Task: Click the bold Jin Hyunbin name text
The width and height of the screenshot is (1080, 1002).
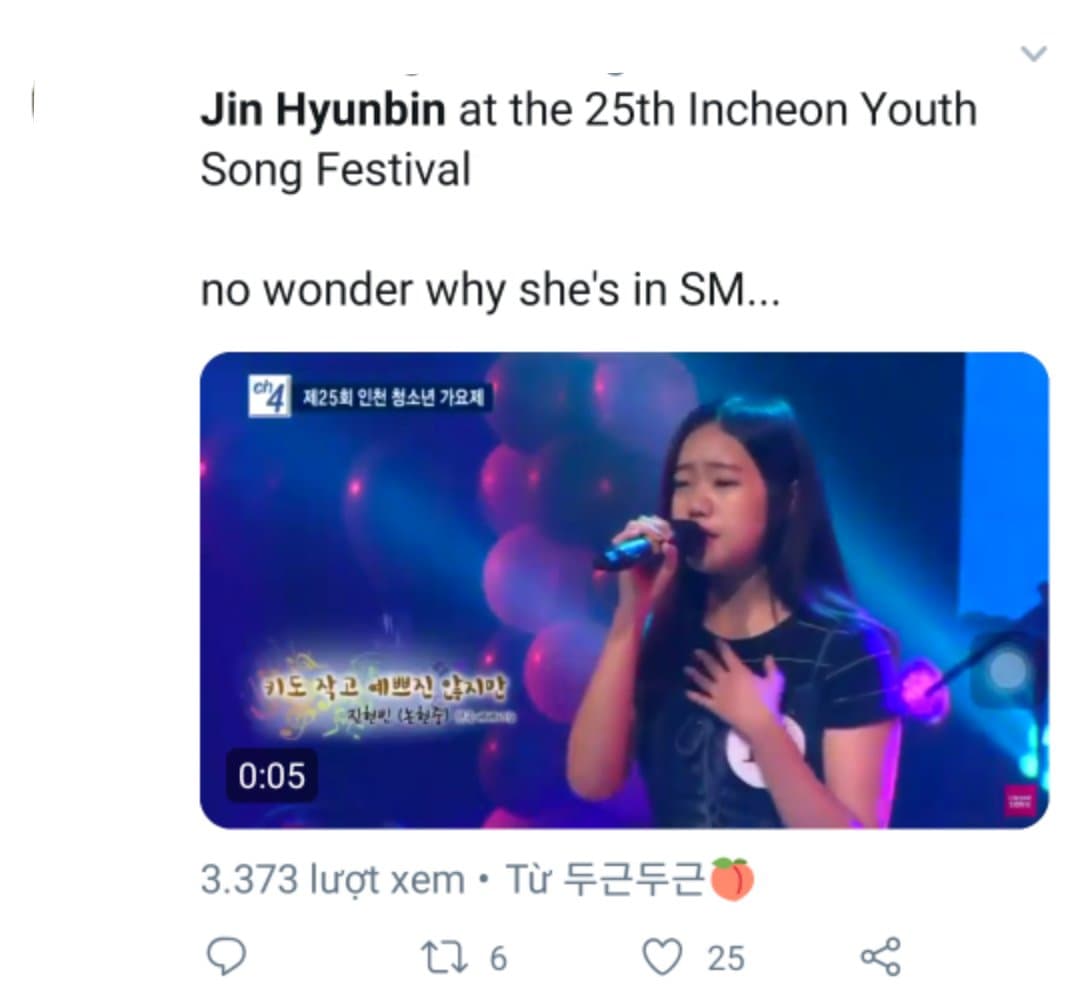Action: 323,109
